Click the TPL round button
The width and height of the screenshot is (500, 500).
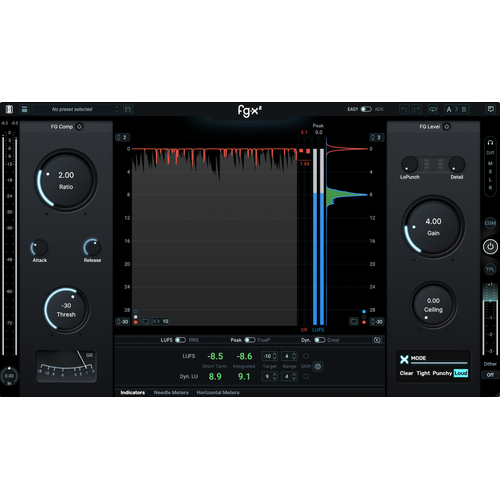tap(490, 269)
